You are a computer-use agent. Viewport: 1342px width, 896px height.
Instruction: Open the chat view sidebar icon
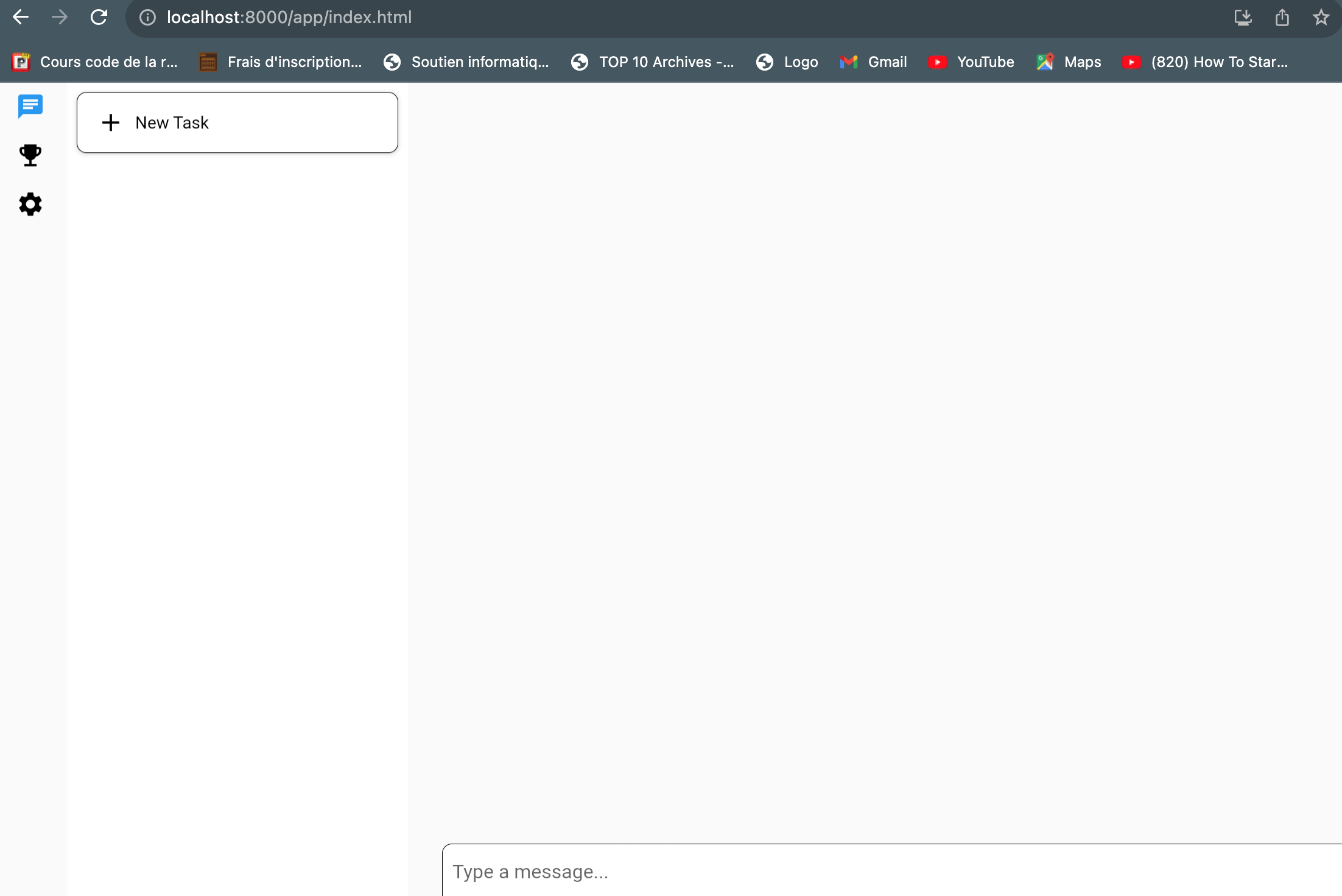30,107
